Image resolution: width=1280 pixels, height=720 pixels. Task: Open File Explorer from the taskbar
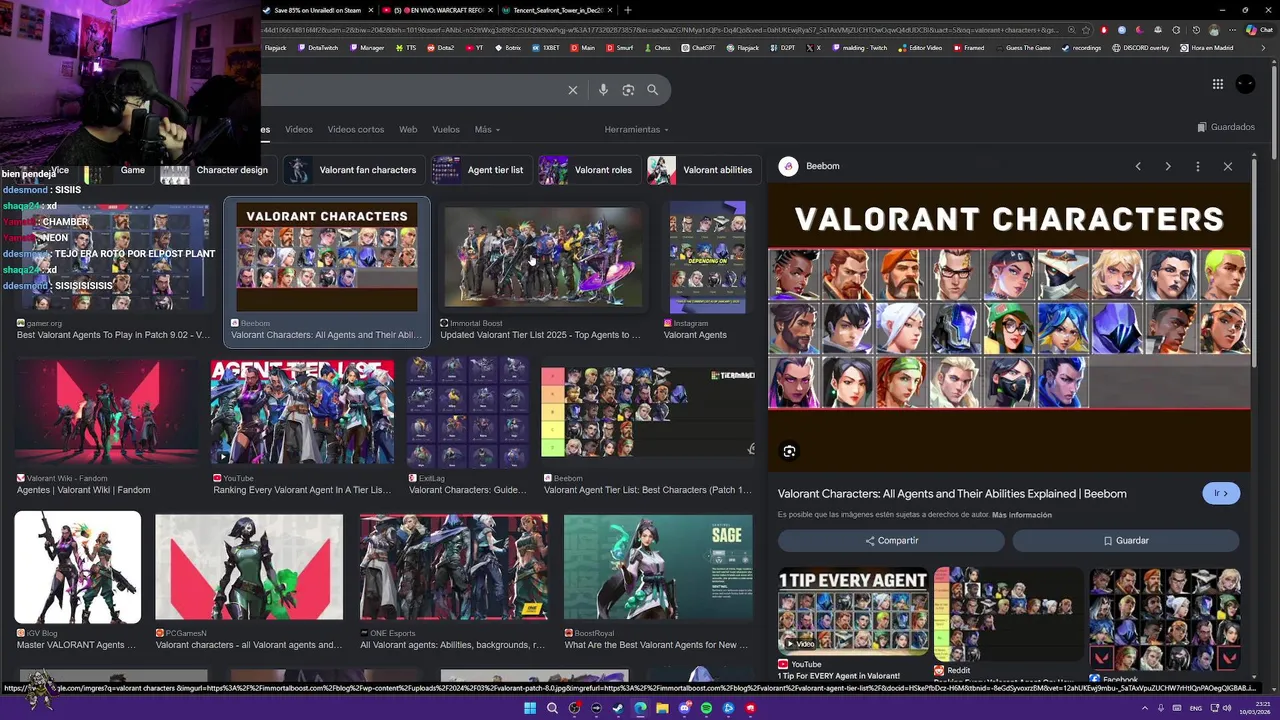click(662, 708)
